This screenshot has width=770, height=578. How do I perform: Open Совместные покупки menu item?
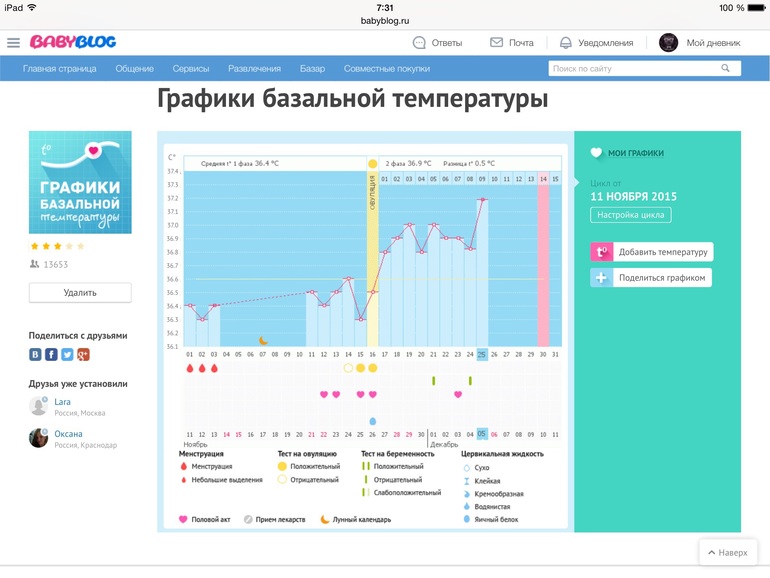coord(386,69)
